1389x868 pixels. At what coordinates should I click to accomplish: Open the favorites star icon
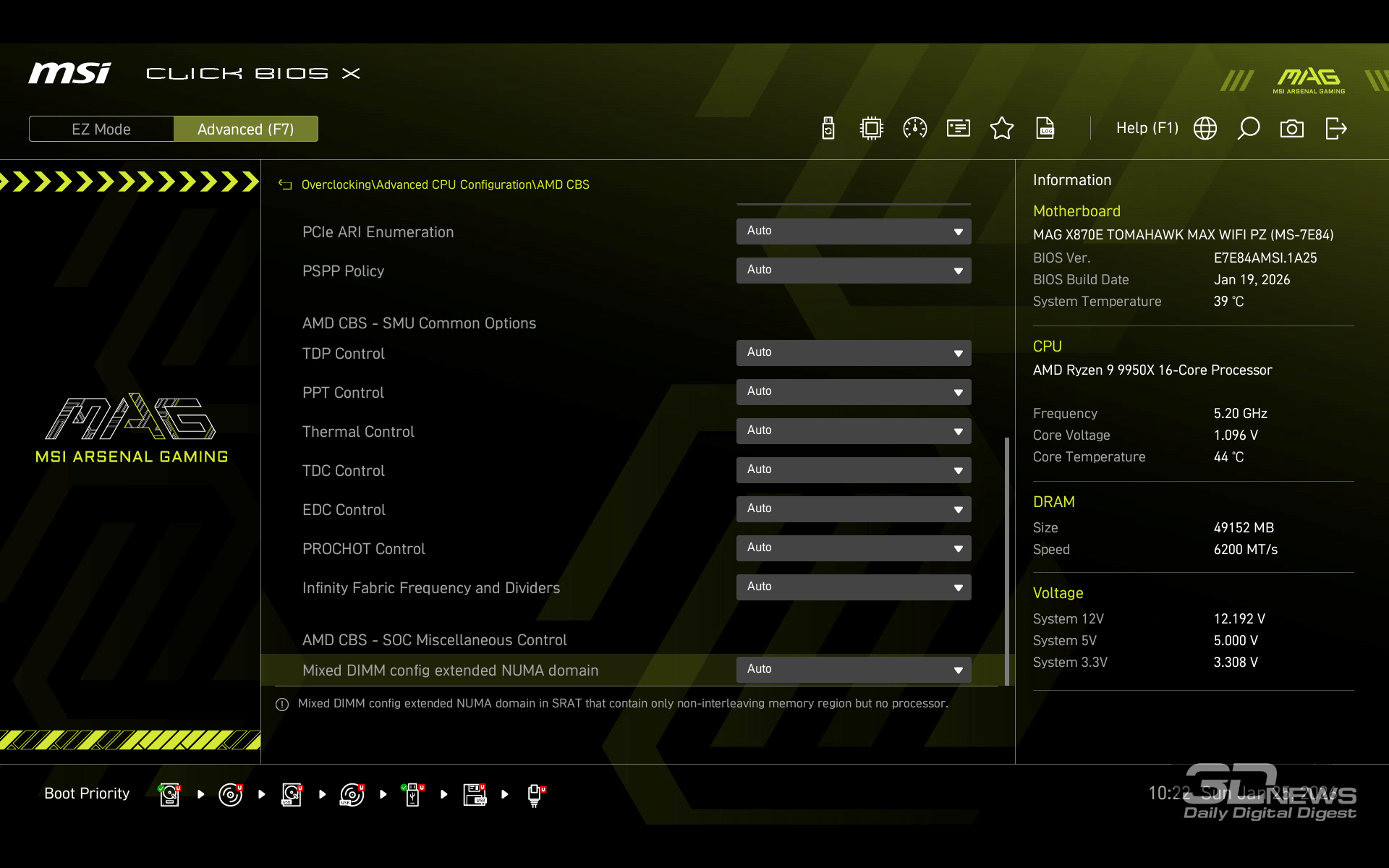pos(1001,129)
